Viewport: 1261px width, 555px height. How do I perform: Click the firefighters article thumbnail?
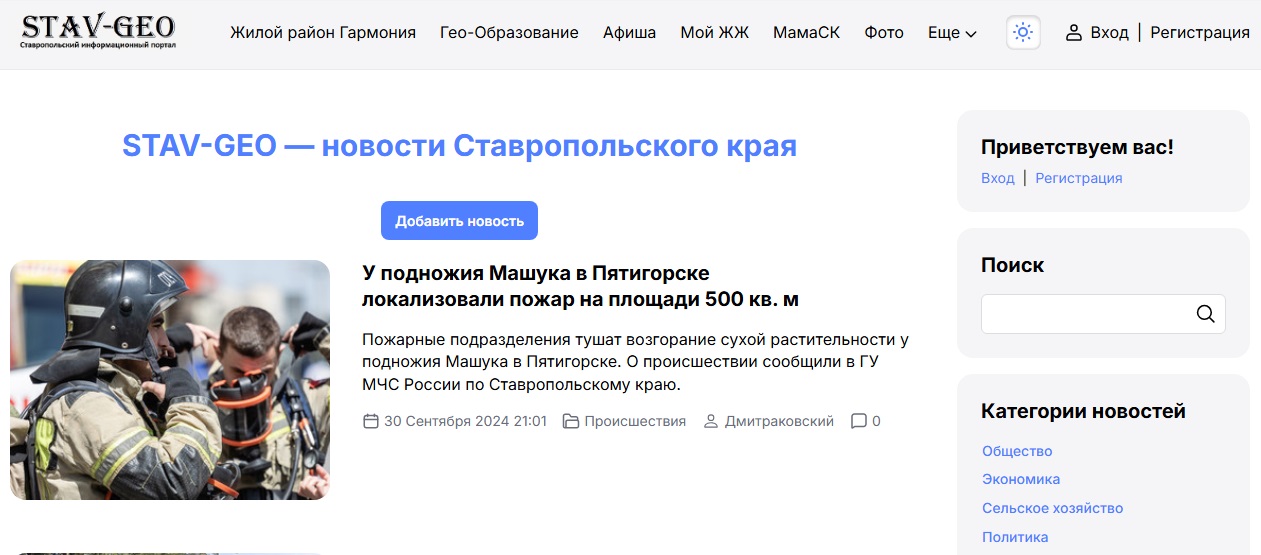pyautogui.click(x=170, y=380)
